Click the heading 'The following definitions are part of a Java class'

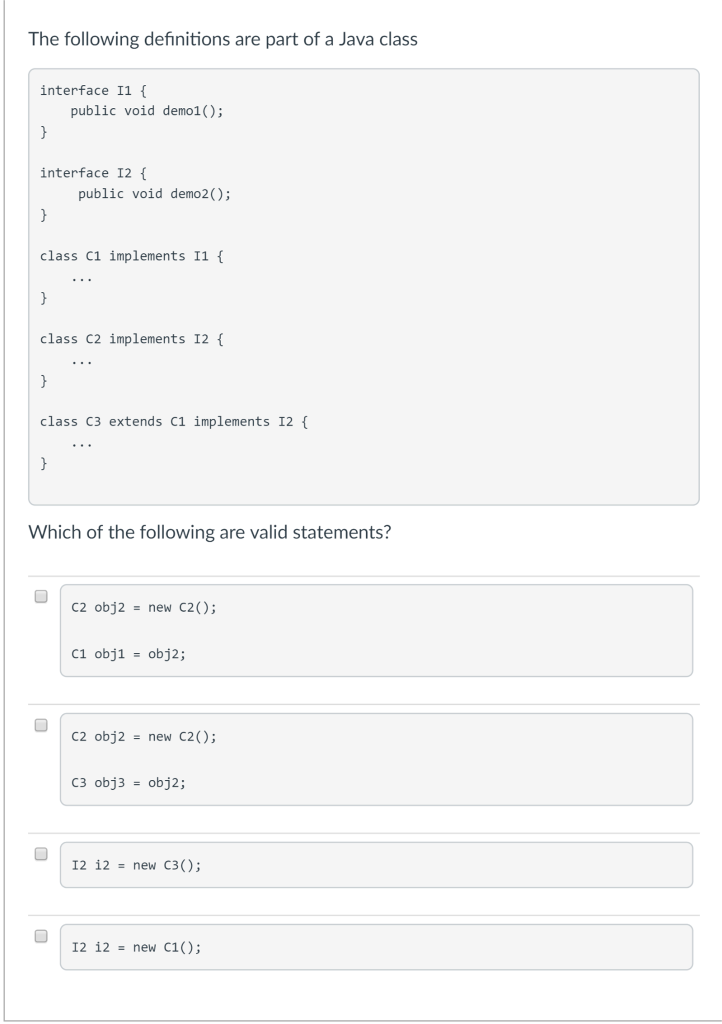(223, 39)
